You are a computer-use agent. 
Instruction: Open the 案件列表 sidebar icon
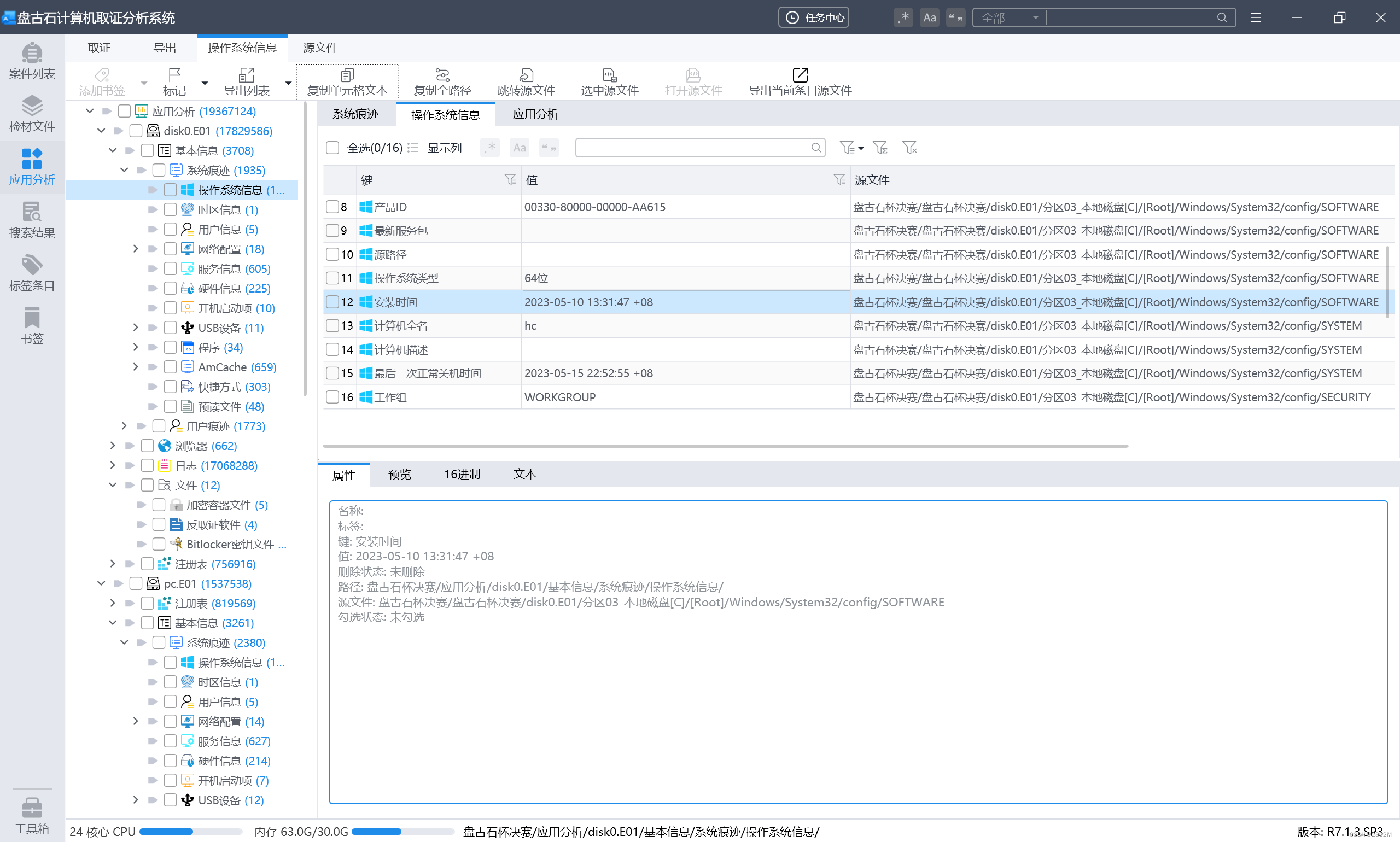point(32,61)
